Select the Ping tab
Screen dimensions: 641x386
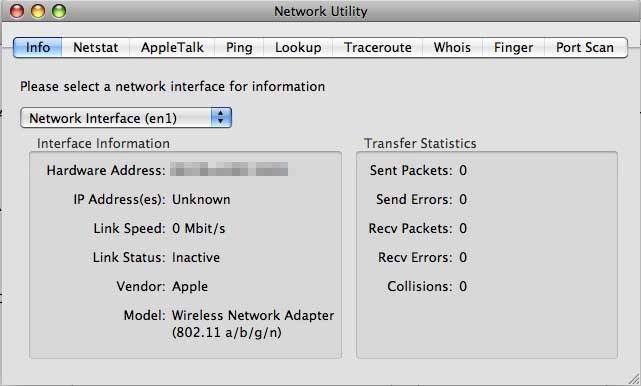pos(239,47)
